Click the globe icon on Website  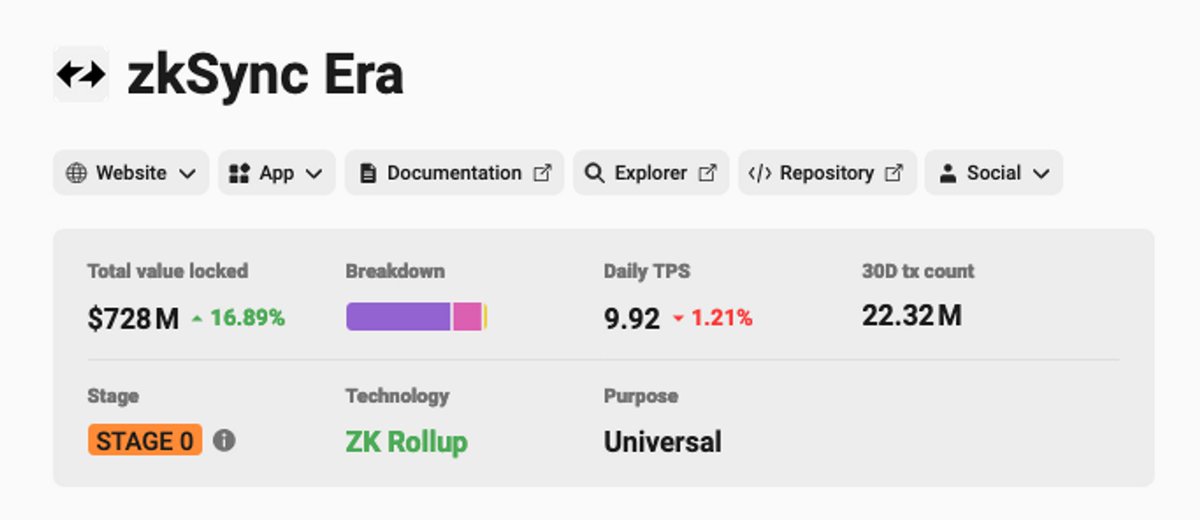[76, 173]
